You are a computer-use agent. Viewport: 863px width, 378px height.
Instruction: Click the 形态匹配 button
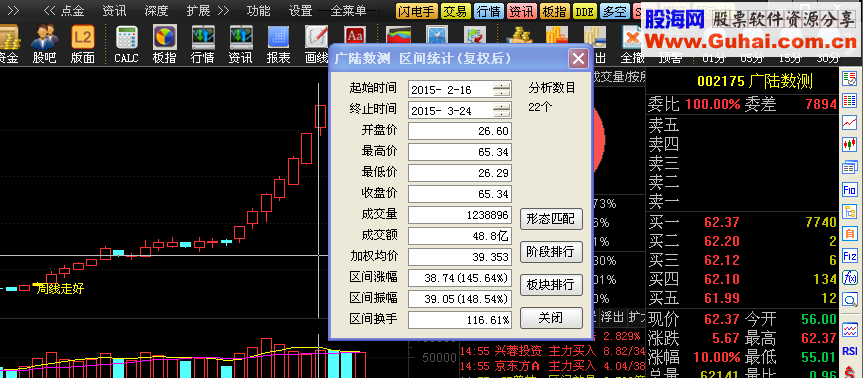click(x=551, y=219)
